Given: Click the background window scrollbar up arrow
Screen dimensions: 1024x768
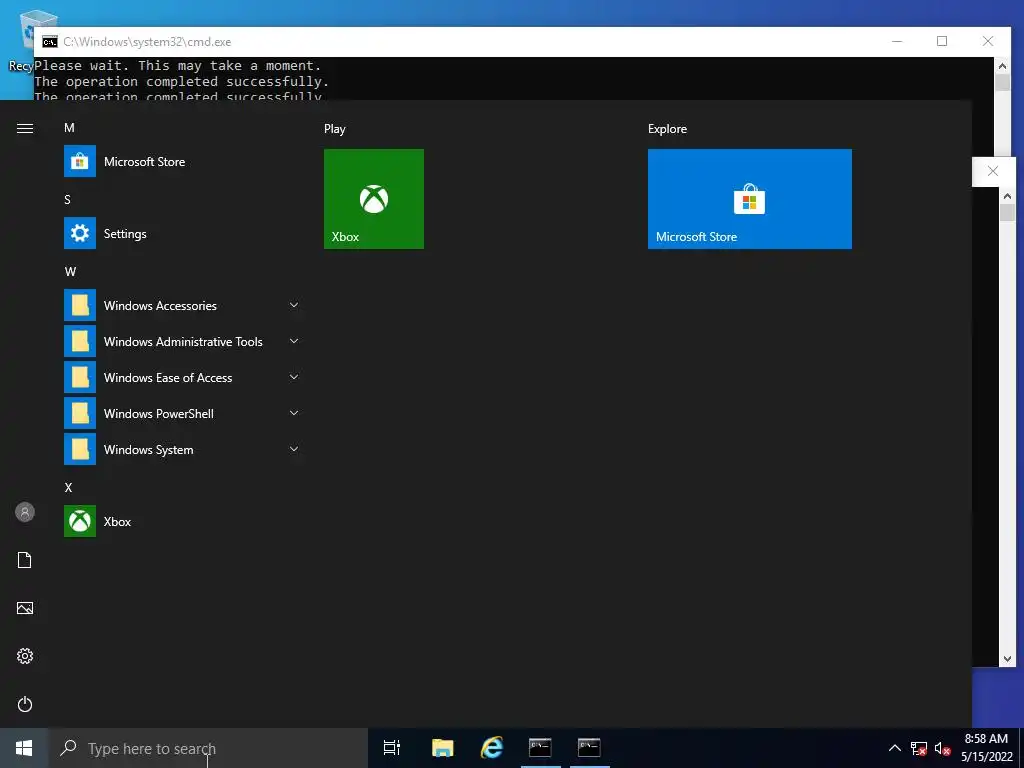Looking at the screenshot, I should tap(1007, 196).
